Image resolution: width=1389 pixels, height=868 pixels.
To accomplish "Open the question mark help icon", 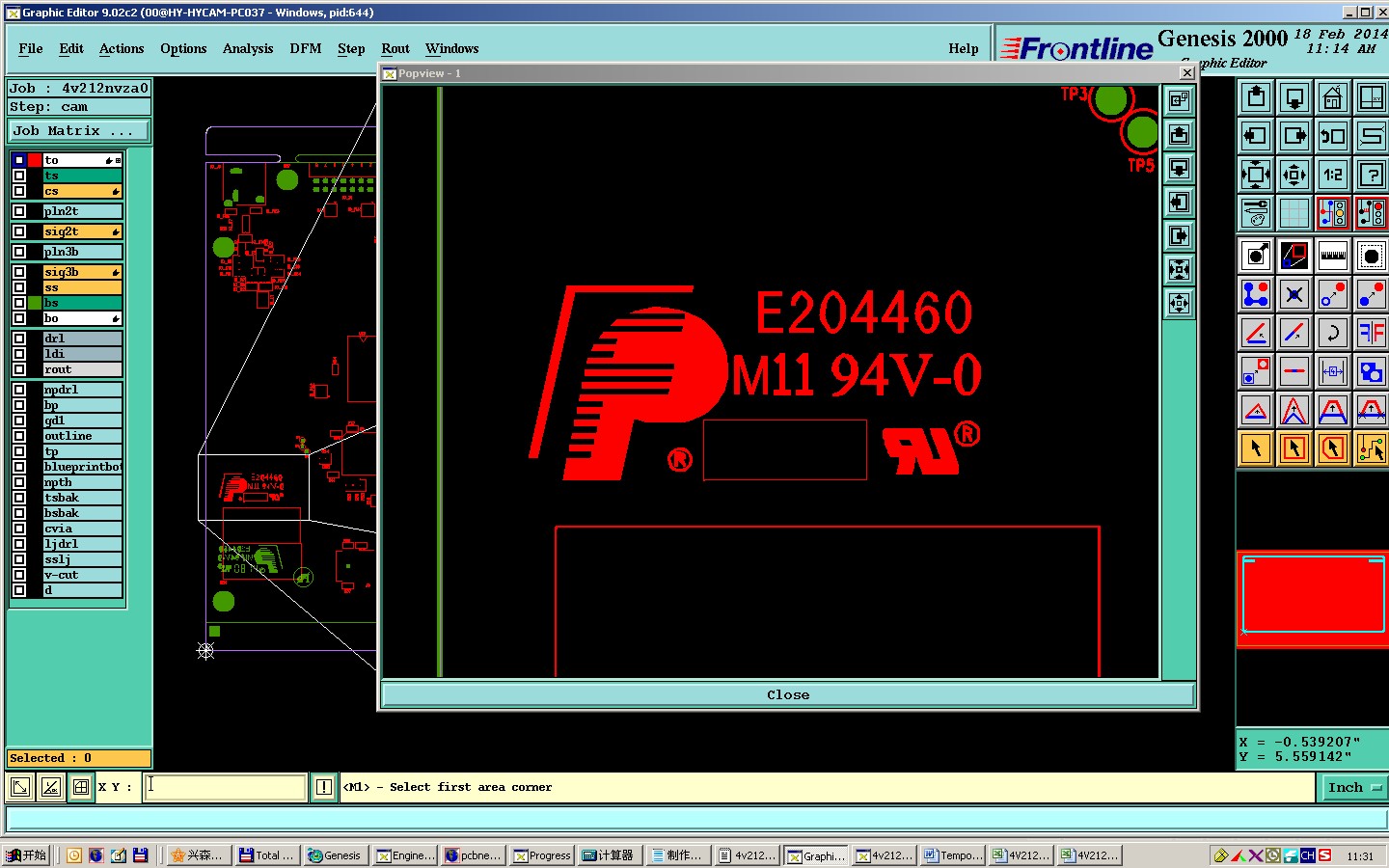I will click(x=1372, y=175).
